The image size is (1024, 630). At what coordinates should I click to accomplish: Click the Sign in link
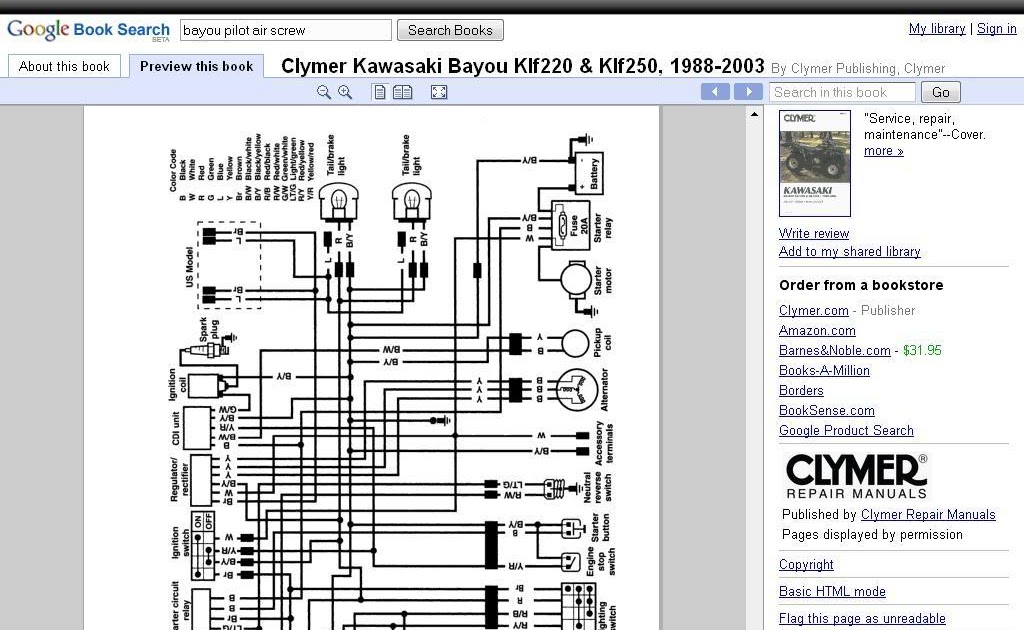(997, 29)
